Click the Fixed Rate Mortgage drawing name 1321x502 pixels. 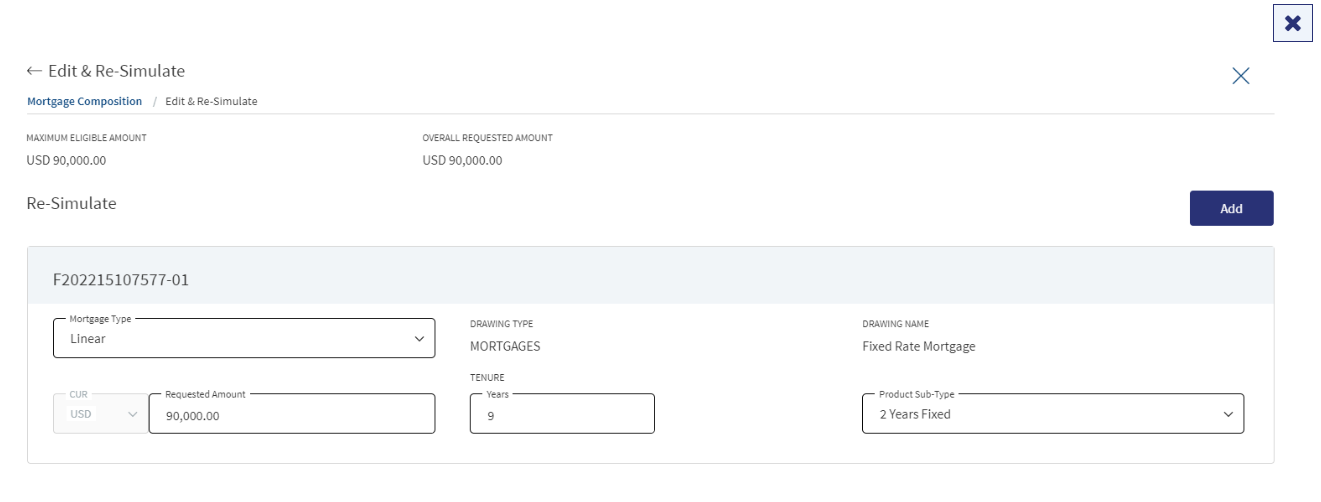click(918, 347)
